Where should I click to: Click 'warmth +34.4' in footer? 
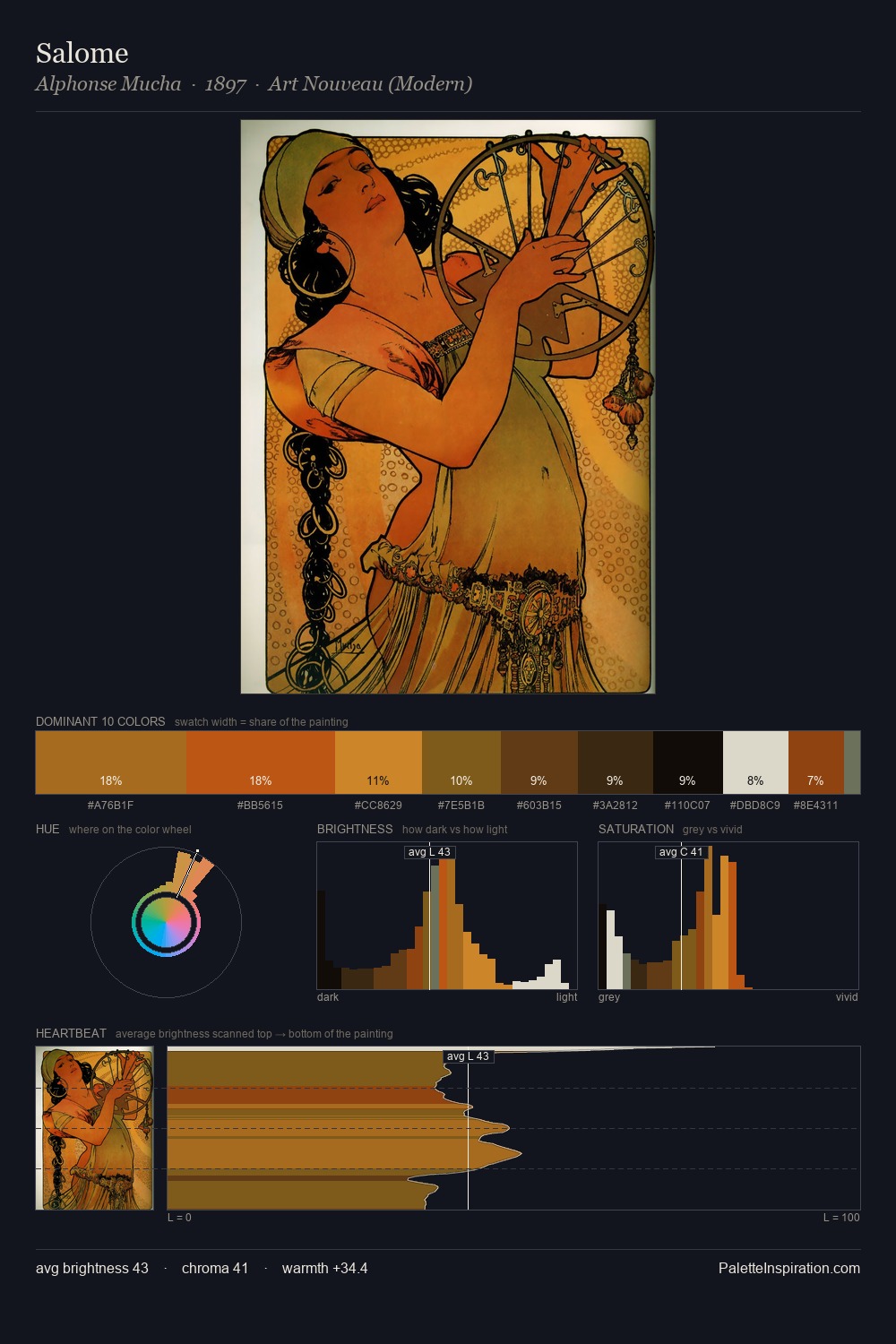[325, 1268]
